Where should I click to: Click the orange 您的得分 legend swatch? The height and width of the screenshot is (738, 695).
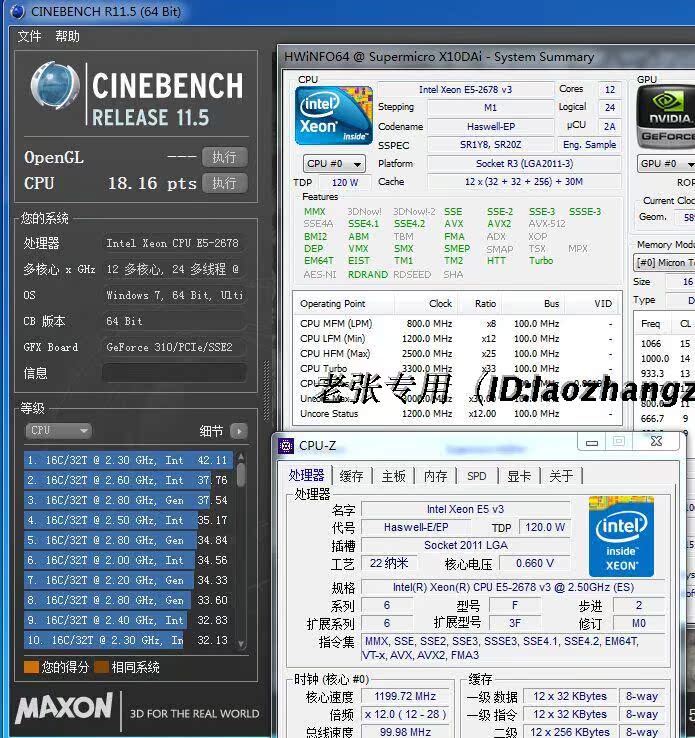[31, 667]
